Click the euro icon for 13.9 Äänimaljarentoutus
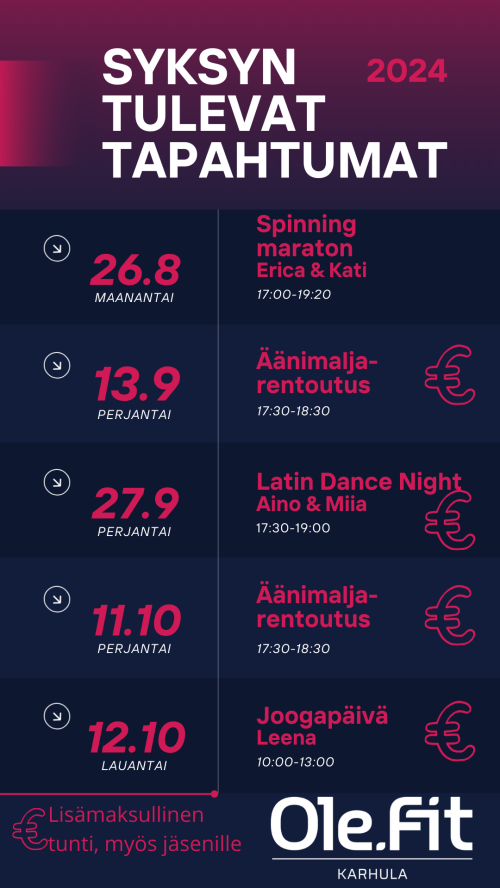Image resolution: width=500 pixels, height=888 pixels. click(x=450, y=375)
